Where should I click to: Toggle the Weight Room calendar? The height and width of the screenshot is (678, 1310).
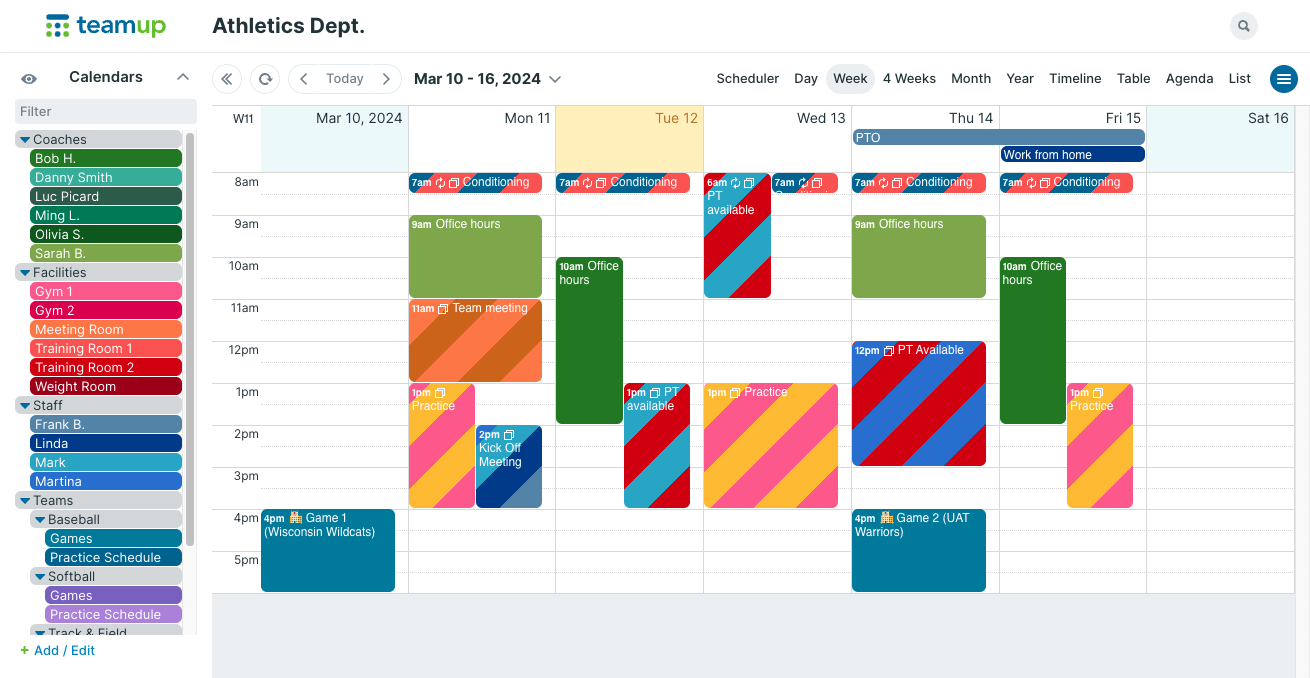click(x=106, y=386)
